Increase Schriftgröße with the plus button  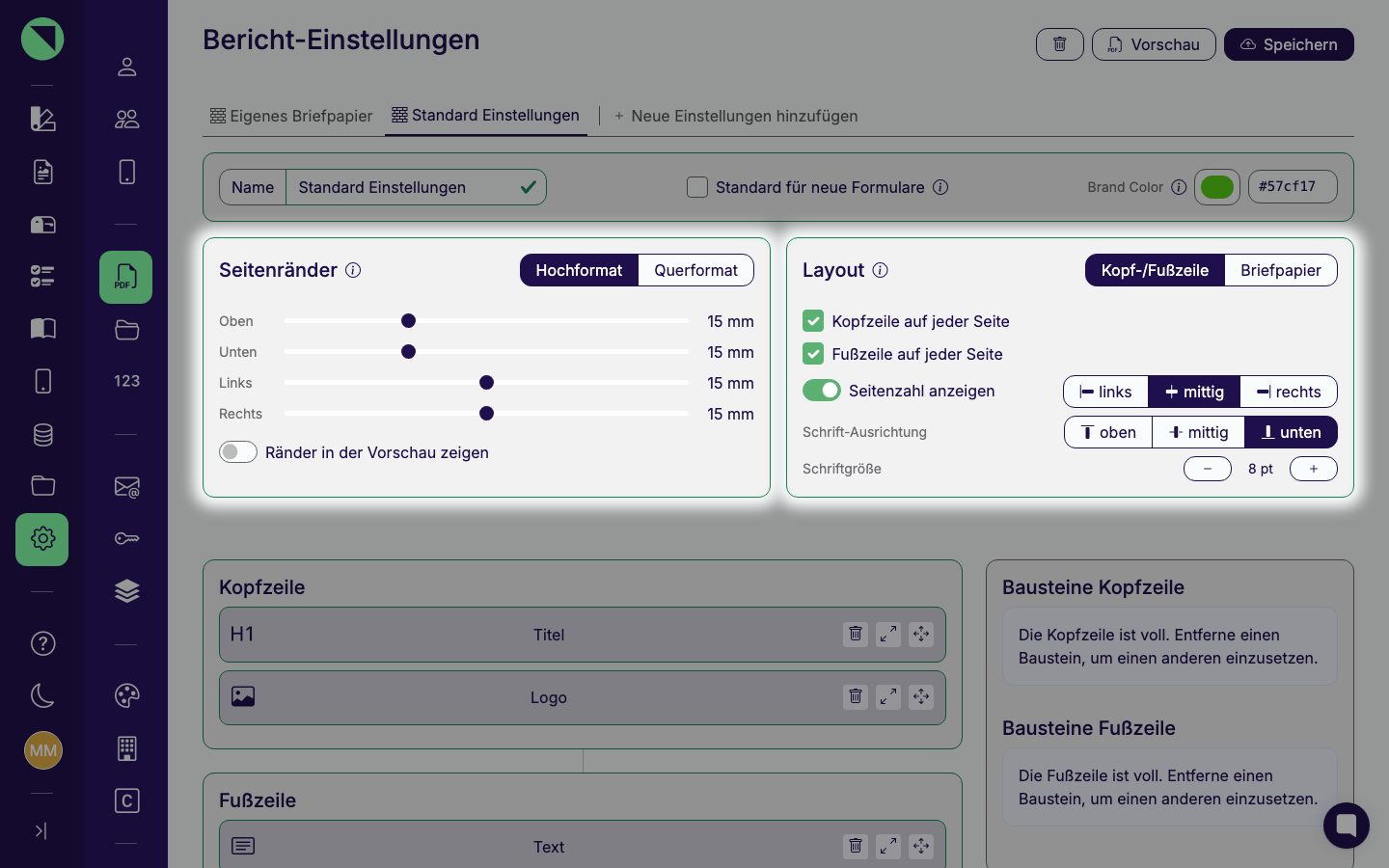tap(1314, 469)
